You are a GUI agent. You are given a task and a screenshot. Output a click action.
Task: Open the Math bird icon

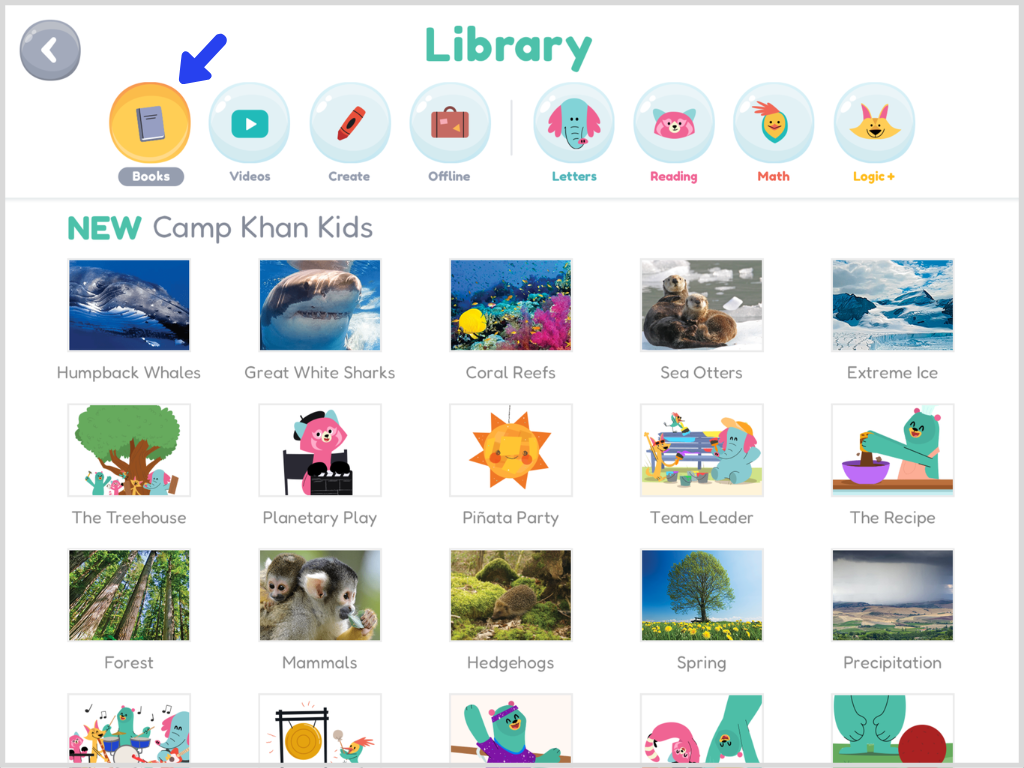tap(773, 122)
